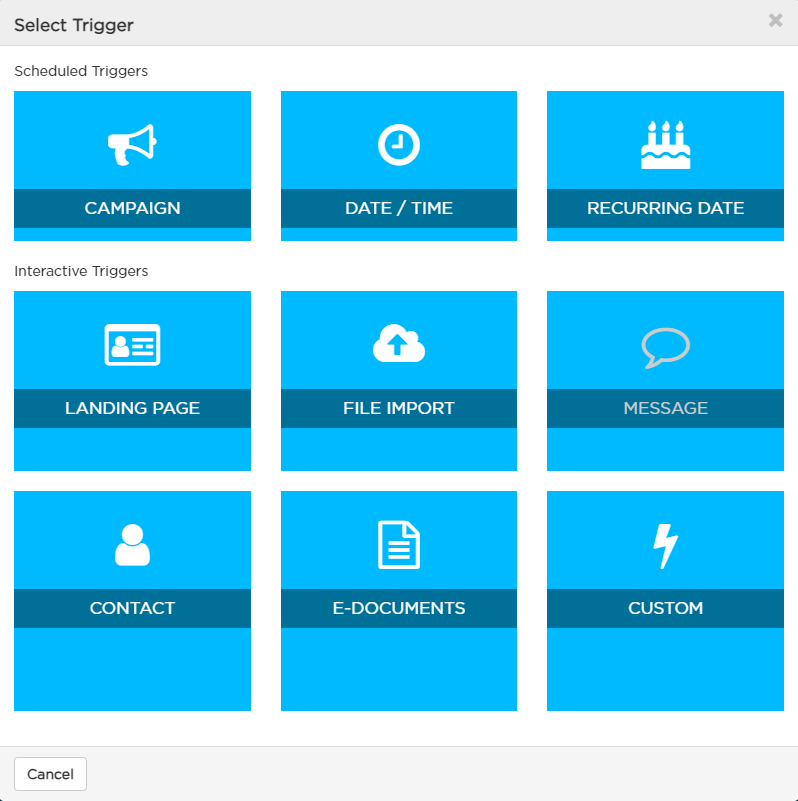This screenshot has height=801, width=798.
Task: Close the Select Trigger dialog with X
Action: [776, 20]
